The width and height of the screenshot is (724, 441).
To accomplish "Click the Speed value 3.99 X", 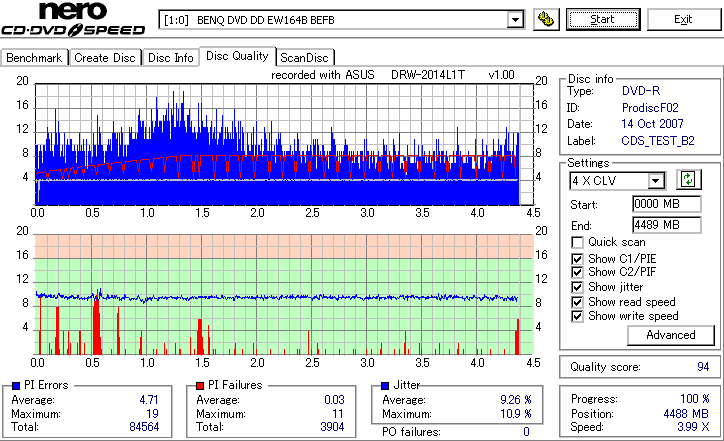I will click(x=693, y=427).
